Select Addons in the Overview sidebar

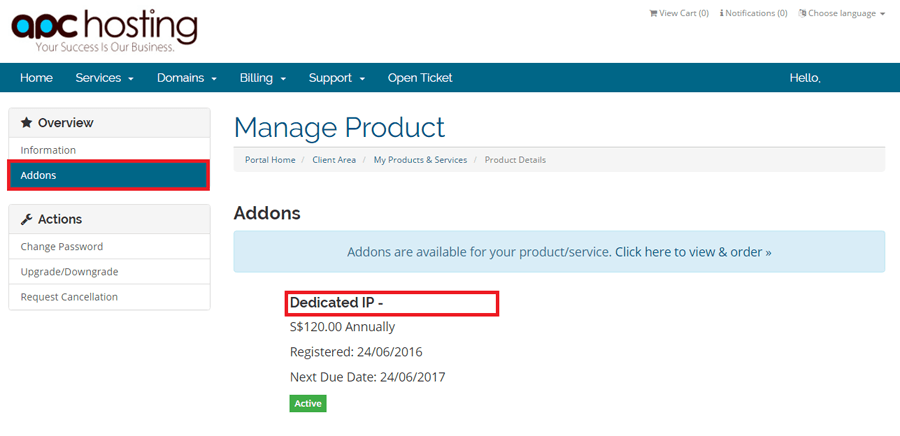click(x=109, y=176)
